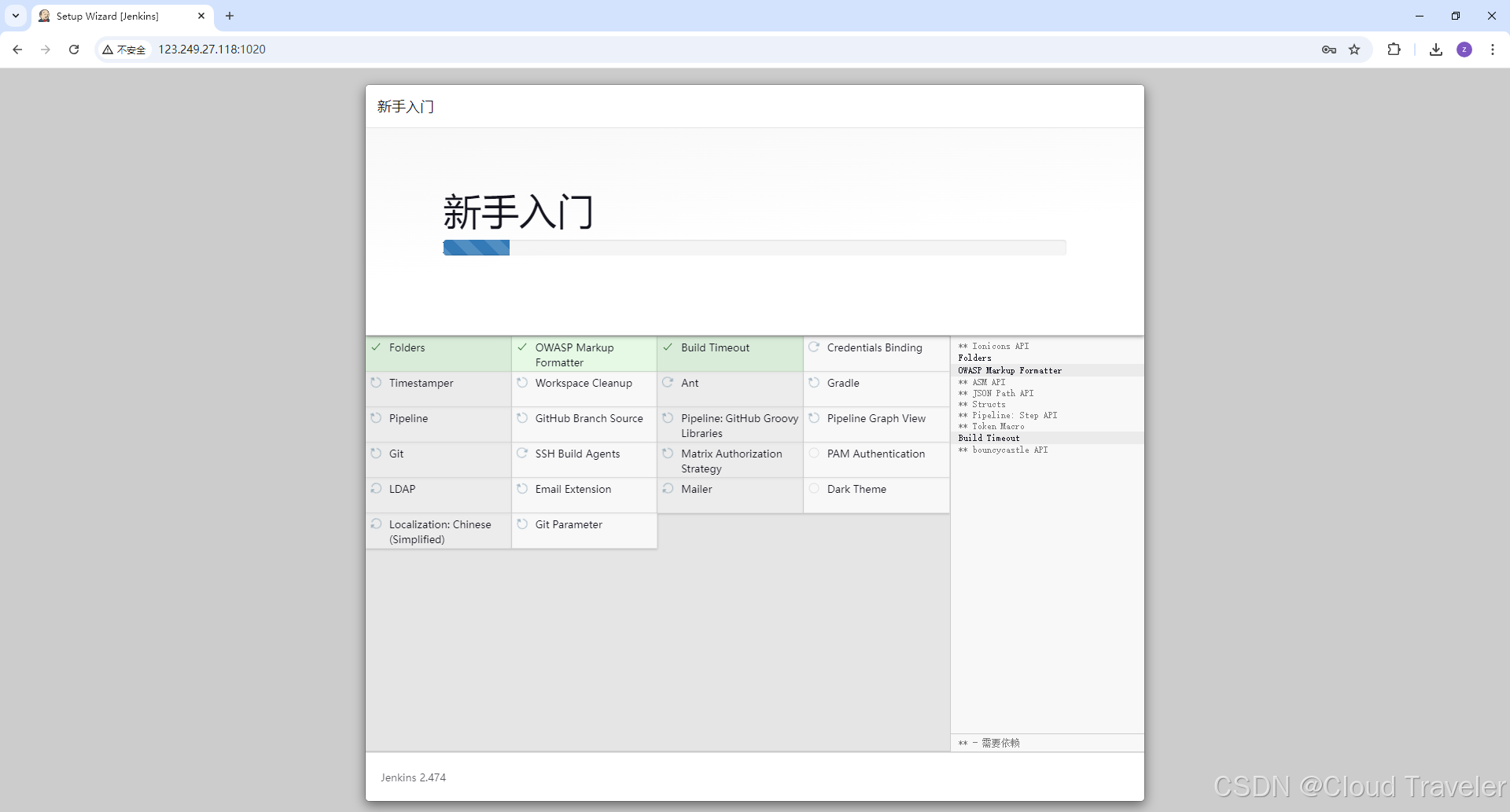Click the Jenkins 2.474 version text
This screenshot has height=812, width=1510.
coord(413,777)
